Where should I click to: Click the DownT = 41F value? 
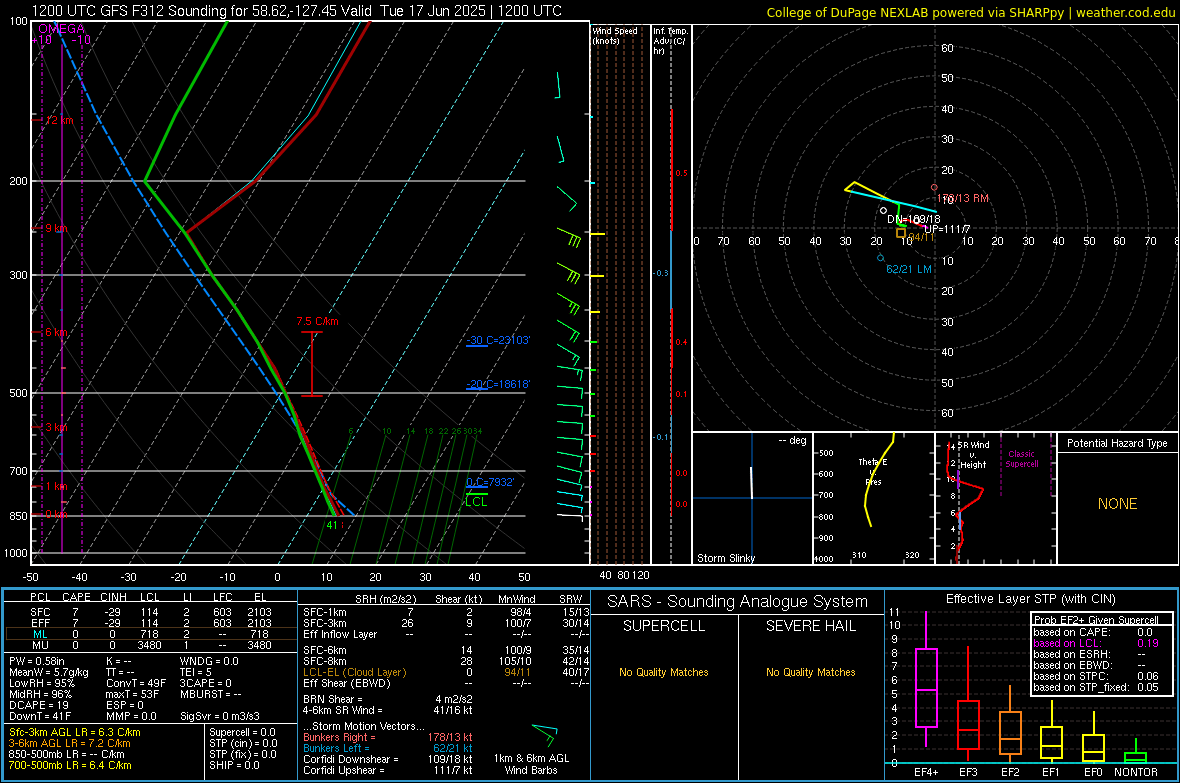click(39, 716)
